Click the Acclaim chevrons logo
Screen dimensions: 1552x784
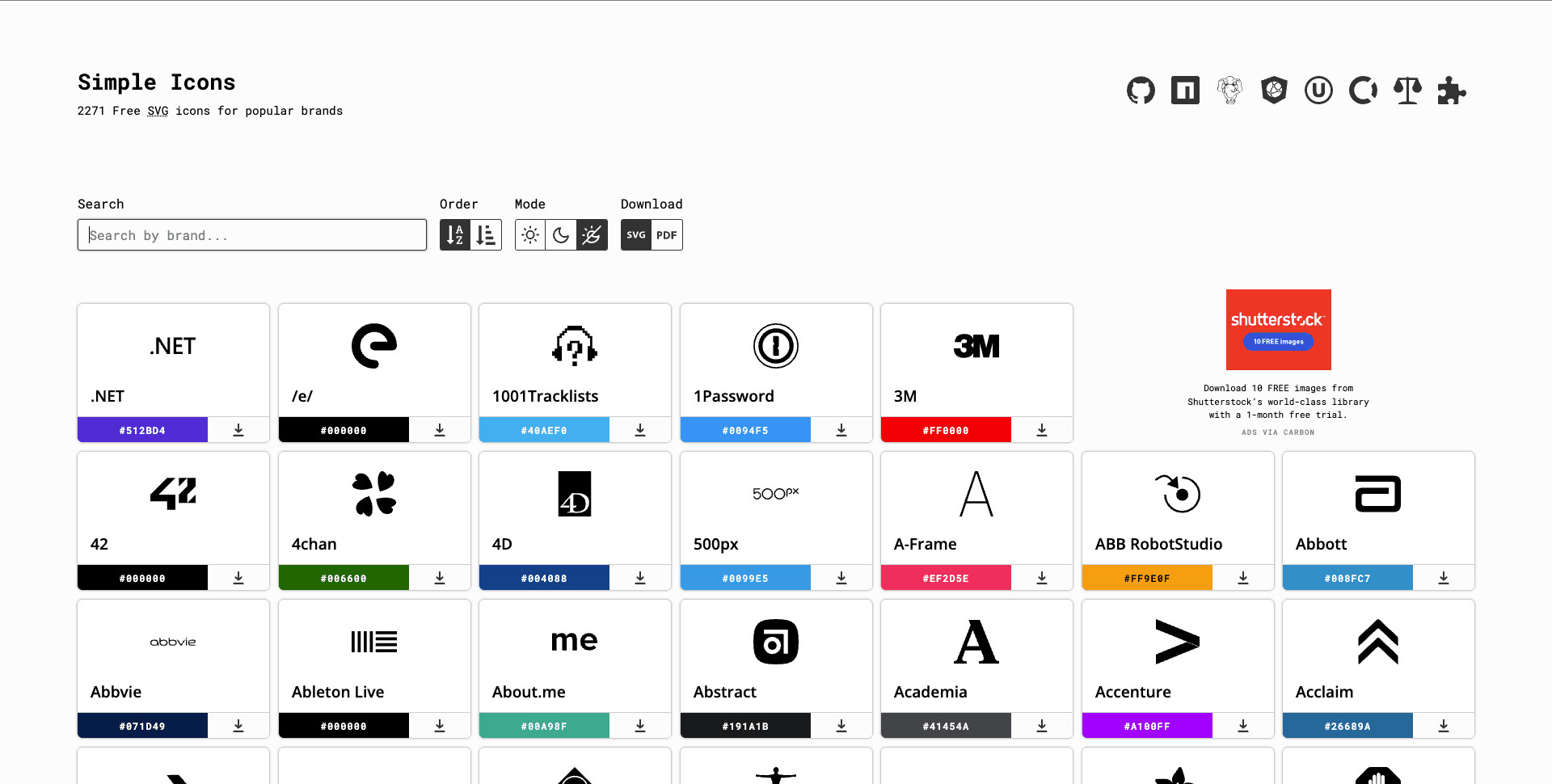pos(1378,642)
